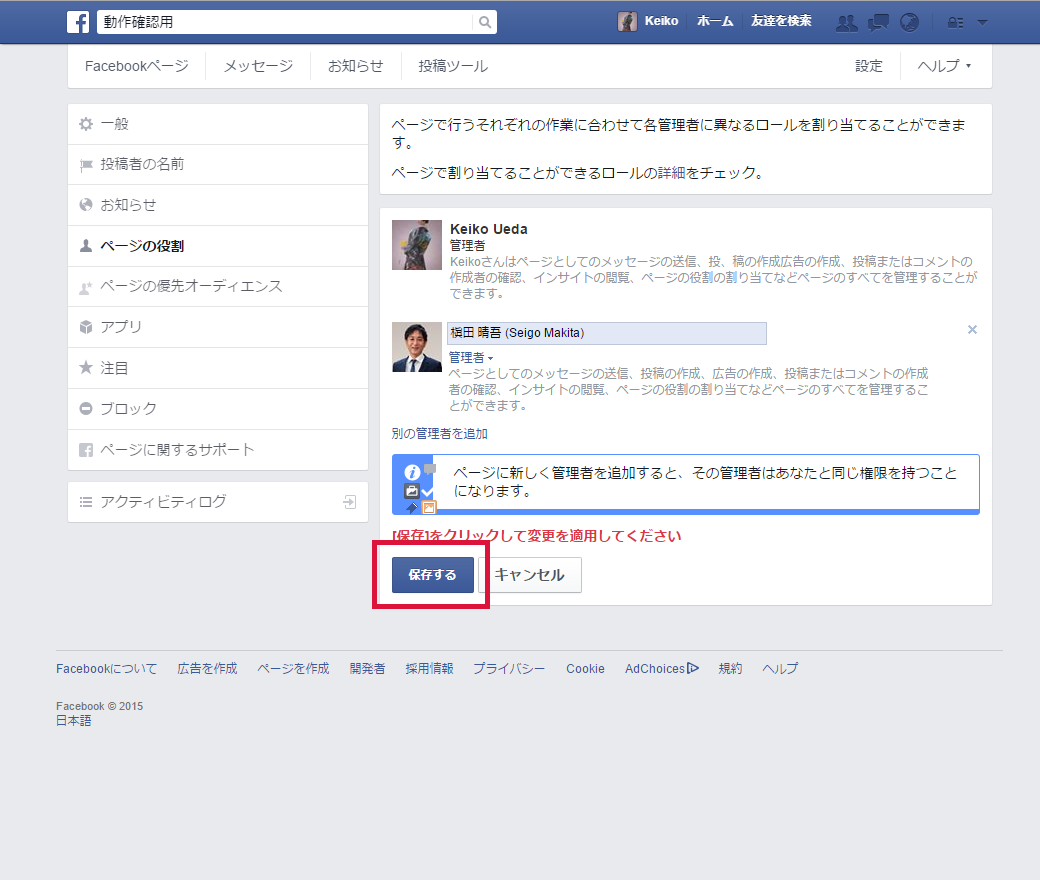The image size is (1040, 880).
Task: Open 友達を検索 link
Action: pyautogui.click(x=781, y=21)
